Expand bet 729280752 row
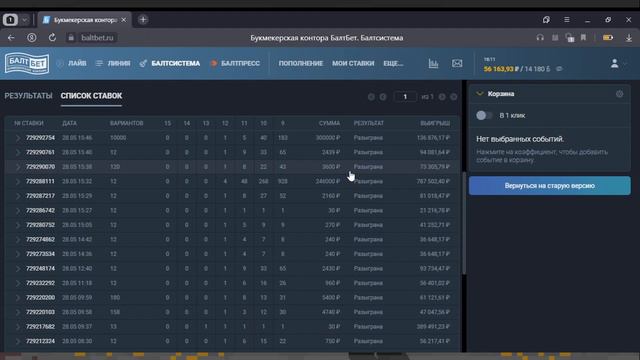This screenshot has height=360, width=640. [18, 225]
